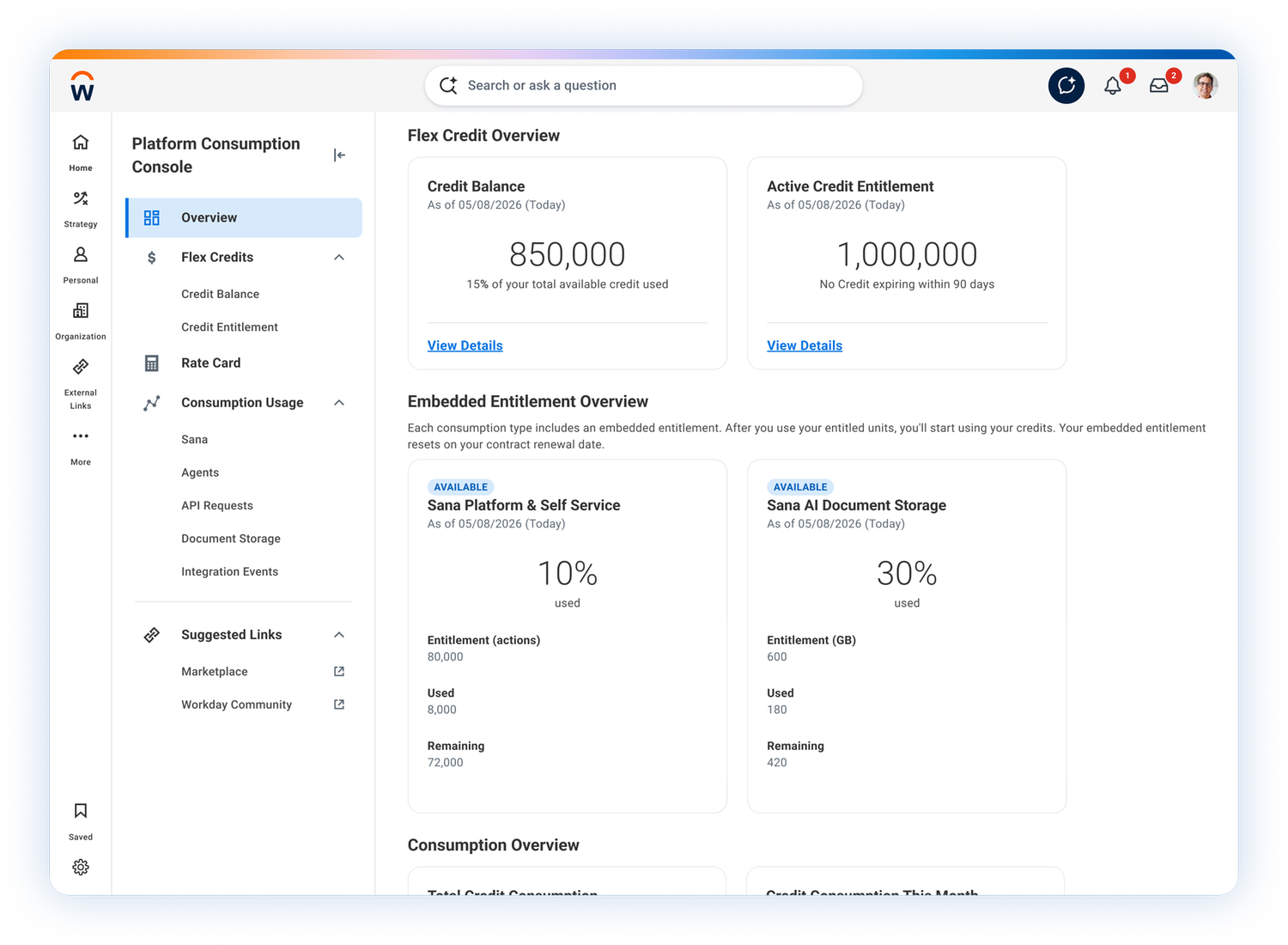Click the search or ask a question field
Screen dimensions: 1288x945
tap(644, 86)
